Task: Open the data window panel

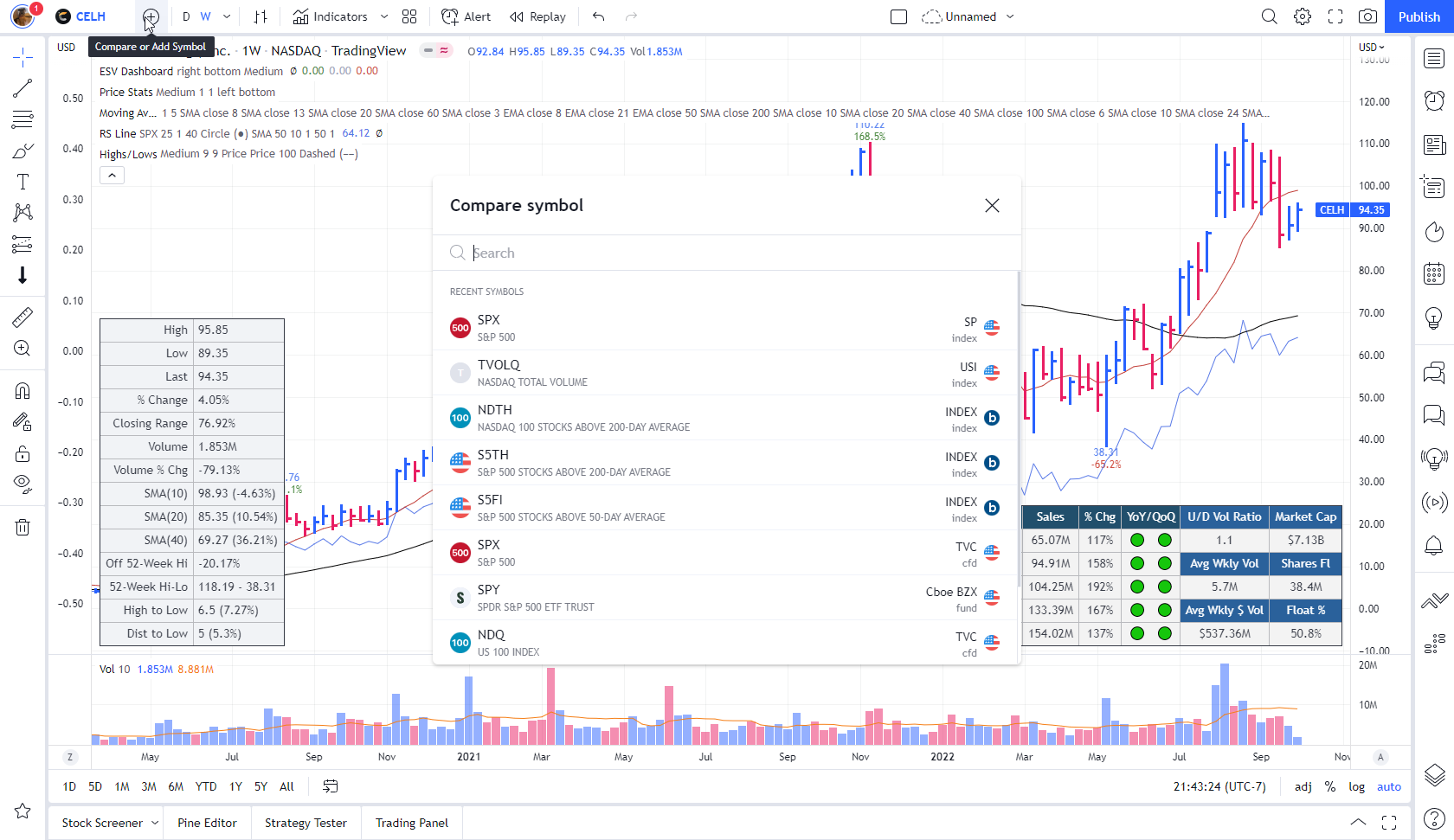Action: click(x=1434, y=187)
